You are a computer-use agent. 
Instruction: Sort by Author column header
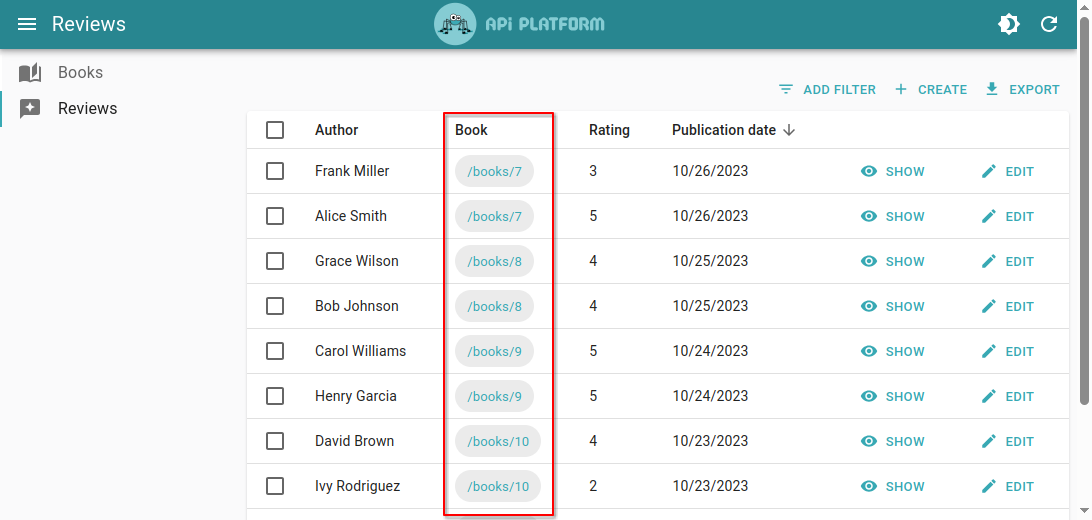336,130
